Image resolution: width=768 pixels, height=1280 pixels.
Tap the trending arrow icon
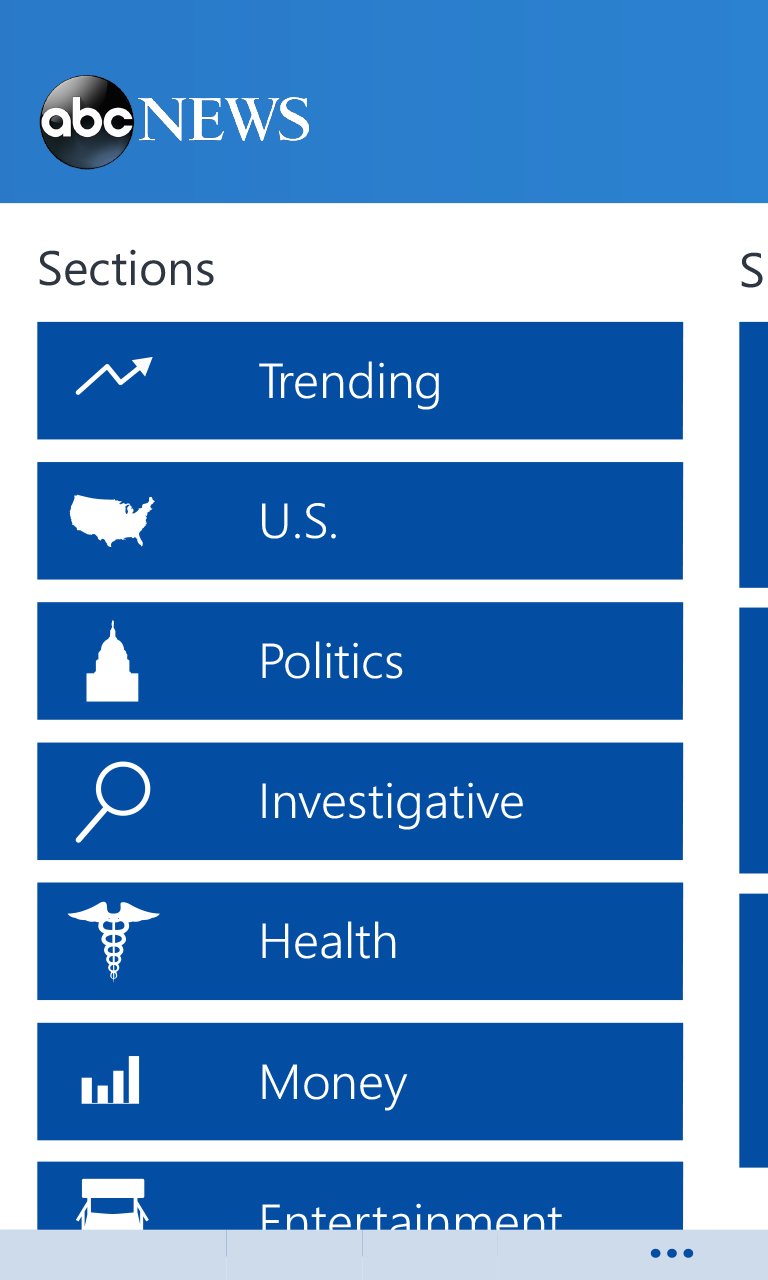click(x=114, y=376)
